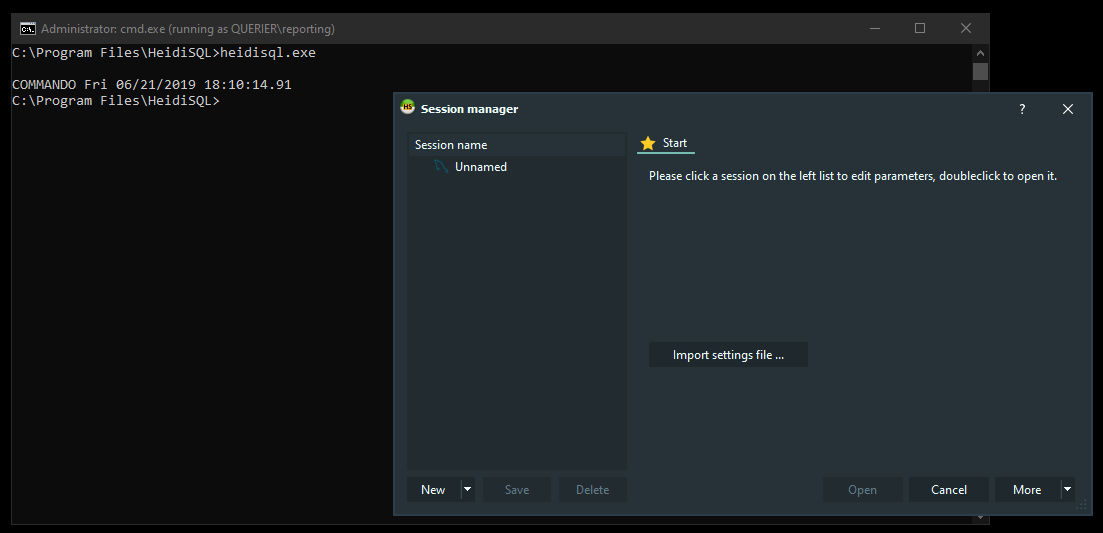Click the New session button
Screen dimensions: 1103x533
433,489
